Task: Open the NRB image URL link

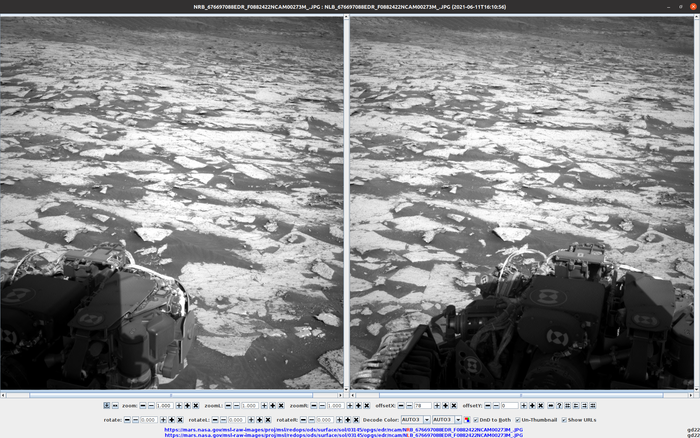Action: 344,429
